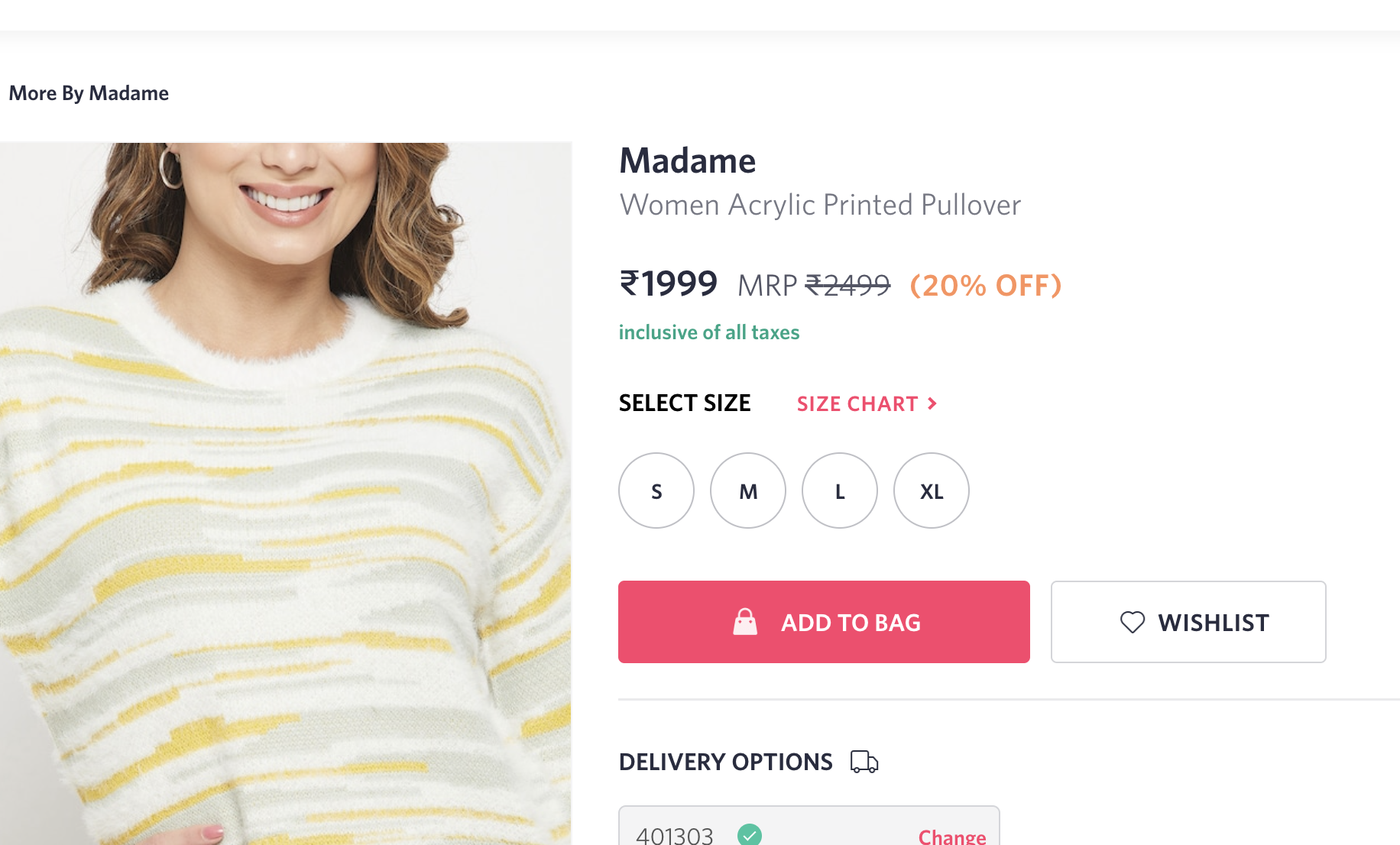Click the Women Acrylic Printed Pullover name
Image resolution: width=1400 pixels, height=845 pixels.
[820, 205]
